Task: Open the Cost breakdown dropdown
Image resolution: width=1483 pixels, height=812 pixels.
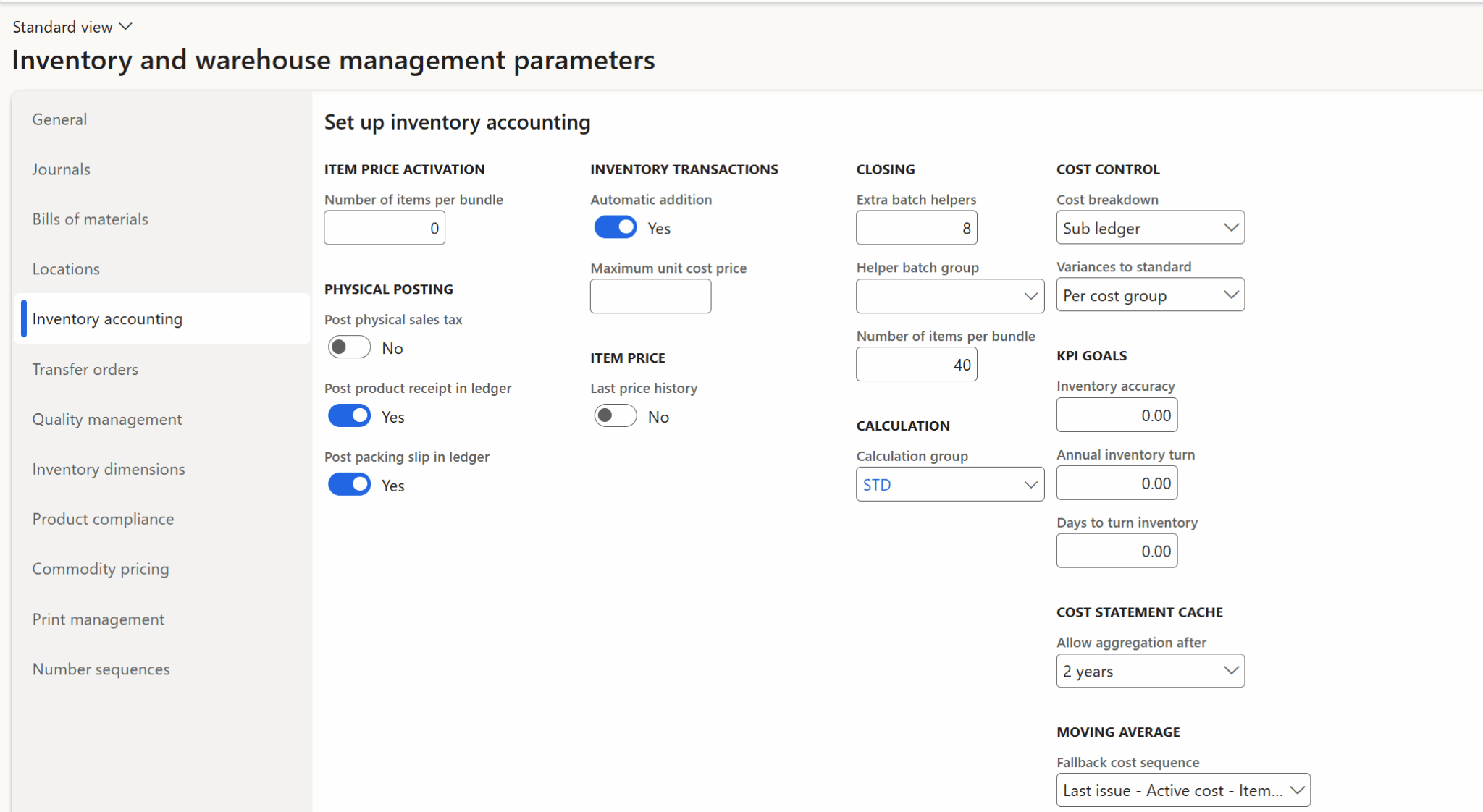Action: coord(1150,227)
